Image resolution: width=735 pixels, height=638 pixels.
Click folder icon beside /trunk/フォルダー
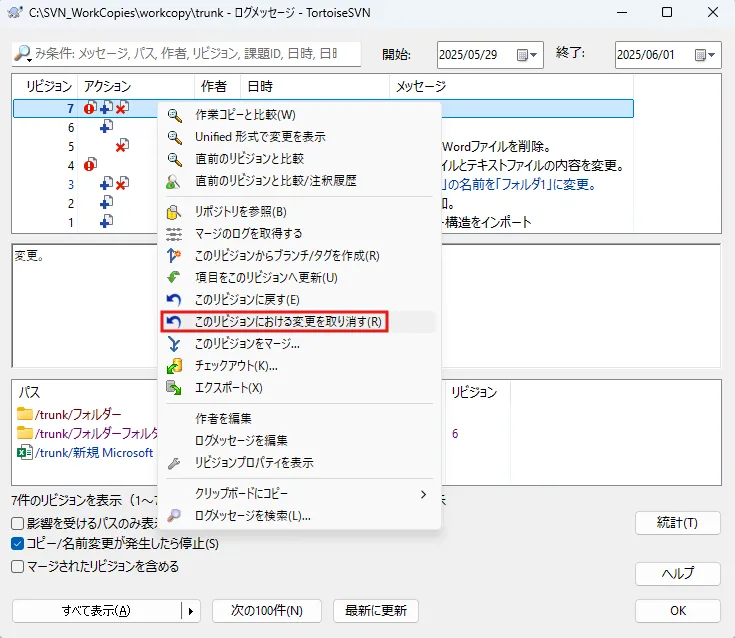pyautogui.click(x=24, y=414)
